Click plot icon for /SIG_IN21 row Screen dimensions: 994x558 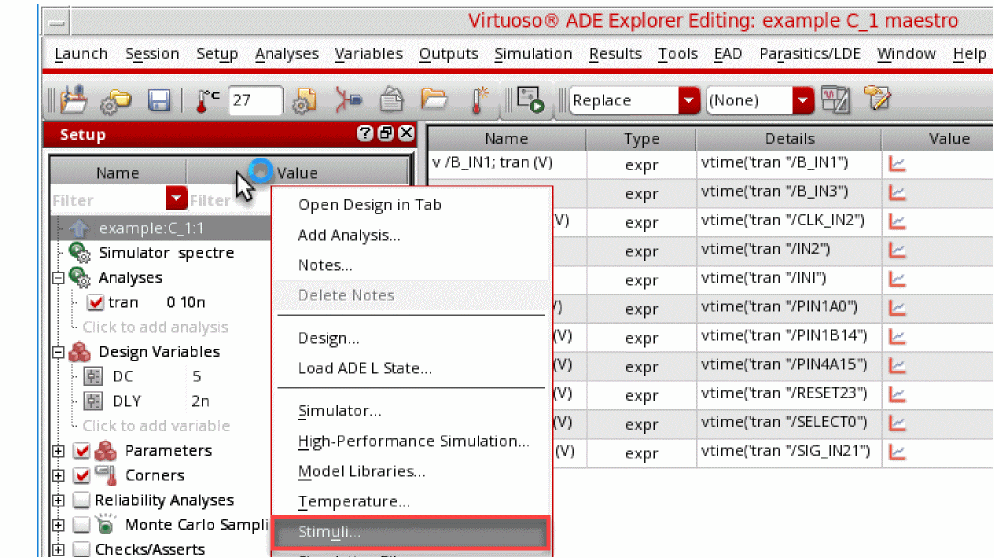(x=897, y=453)
